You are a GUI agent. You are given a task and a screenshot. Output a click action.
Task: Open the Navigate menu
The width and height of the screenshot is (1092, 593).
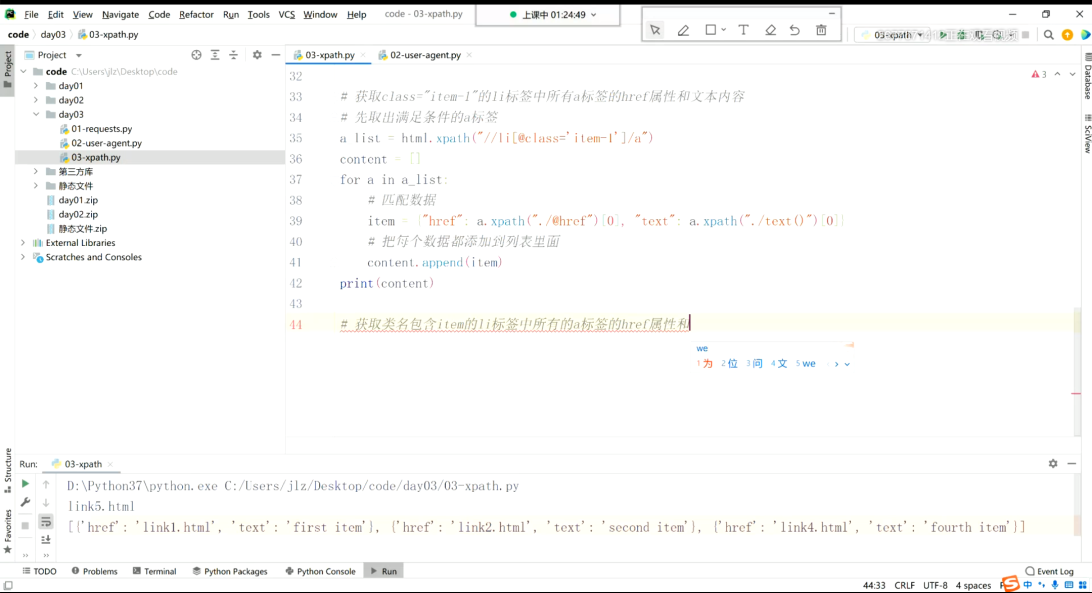coord(120,15)
